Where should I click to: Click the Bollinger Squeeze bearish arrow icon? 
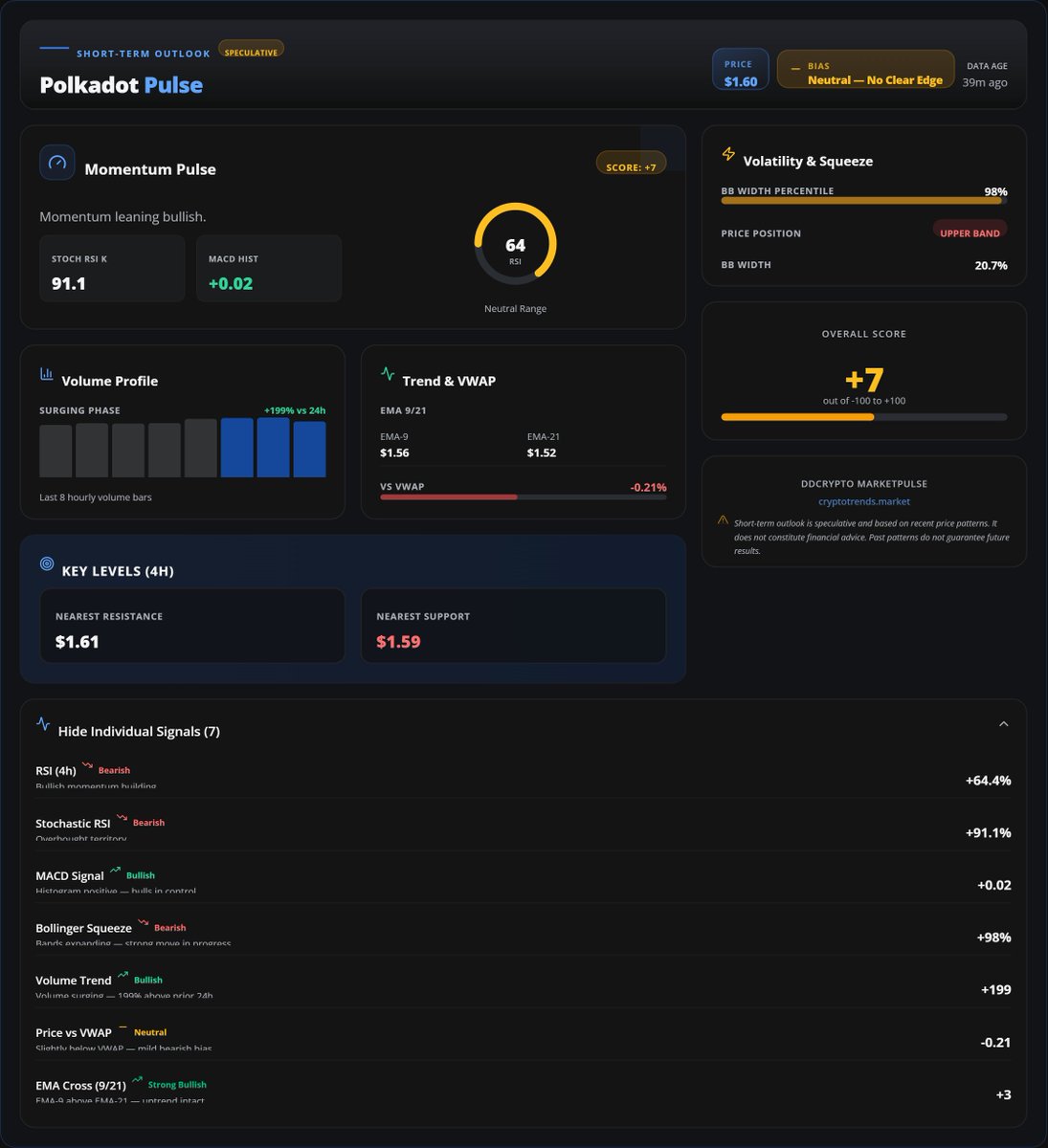[x=144, y=923]
